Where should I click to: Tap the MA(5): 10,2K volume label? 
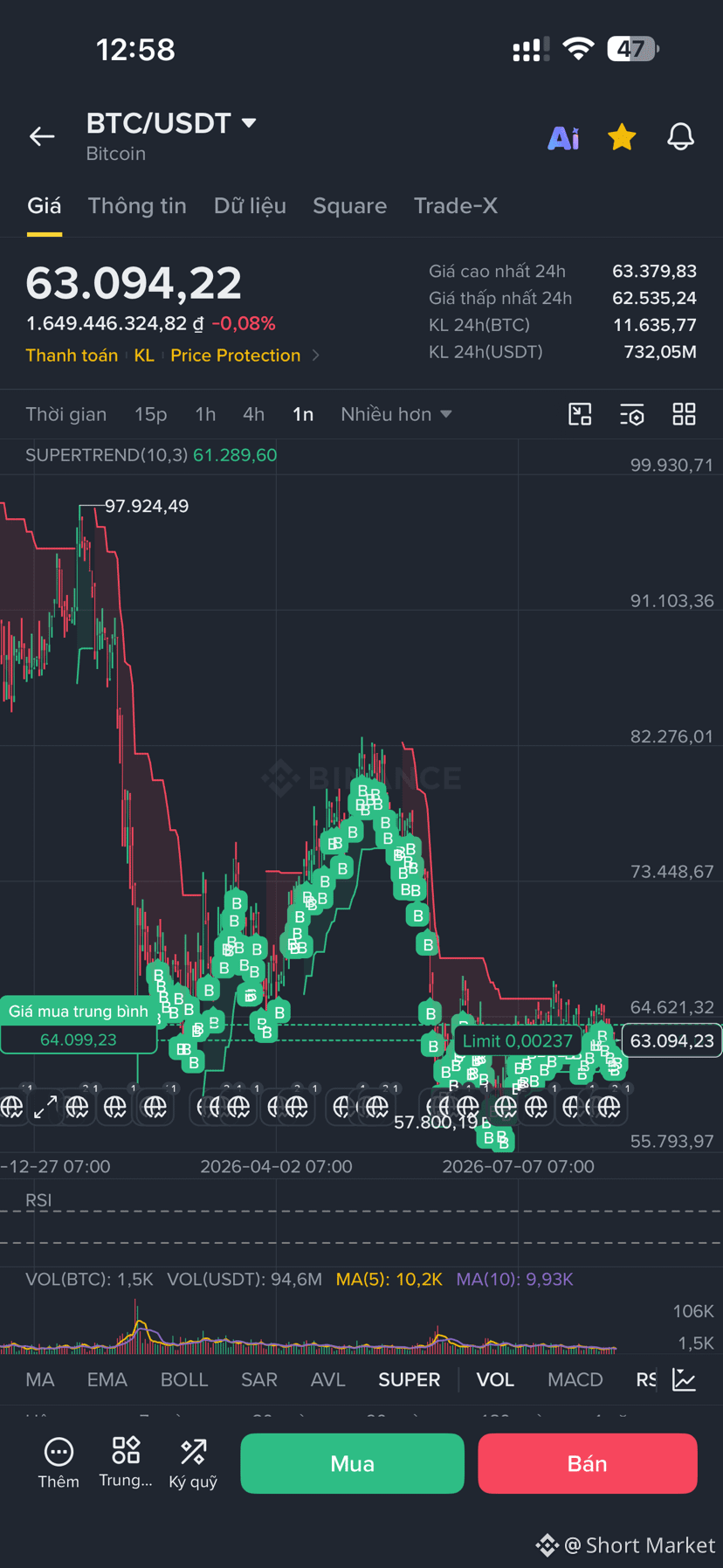click(x=389, y=1279)
